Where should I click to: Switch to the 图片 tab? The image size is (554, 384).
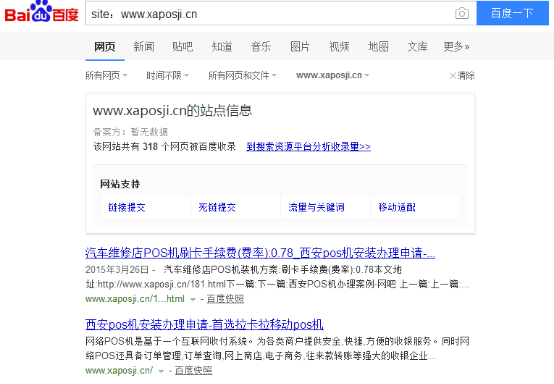[x=300, y=46]
